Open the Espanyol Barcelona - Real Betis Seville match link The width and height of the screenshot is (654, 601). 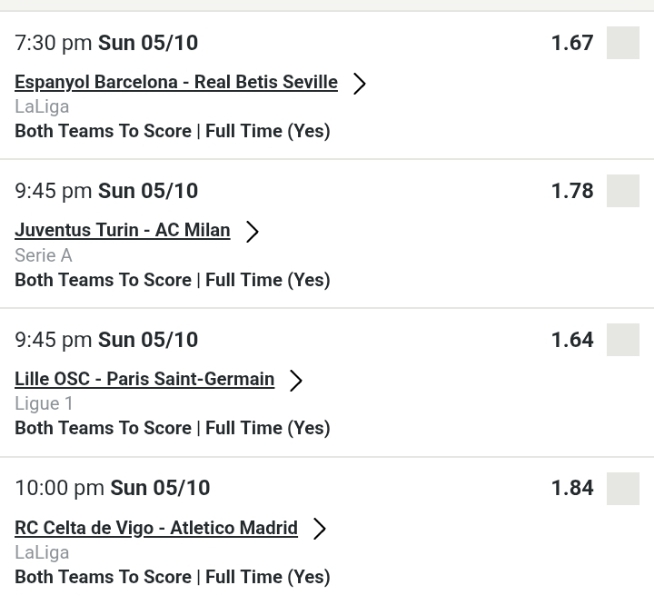point(176,82)
